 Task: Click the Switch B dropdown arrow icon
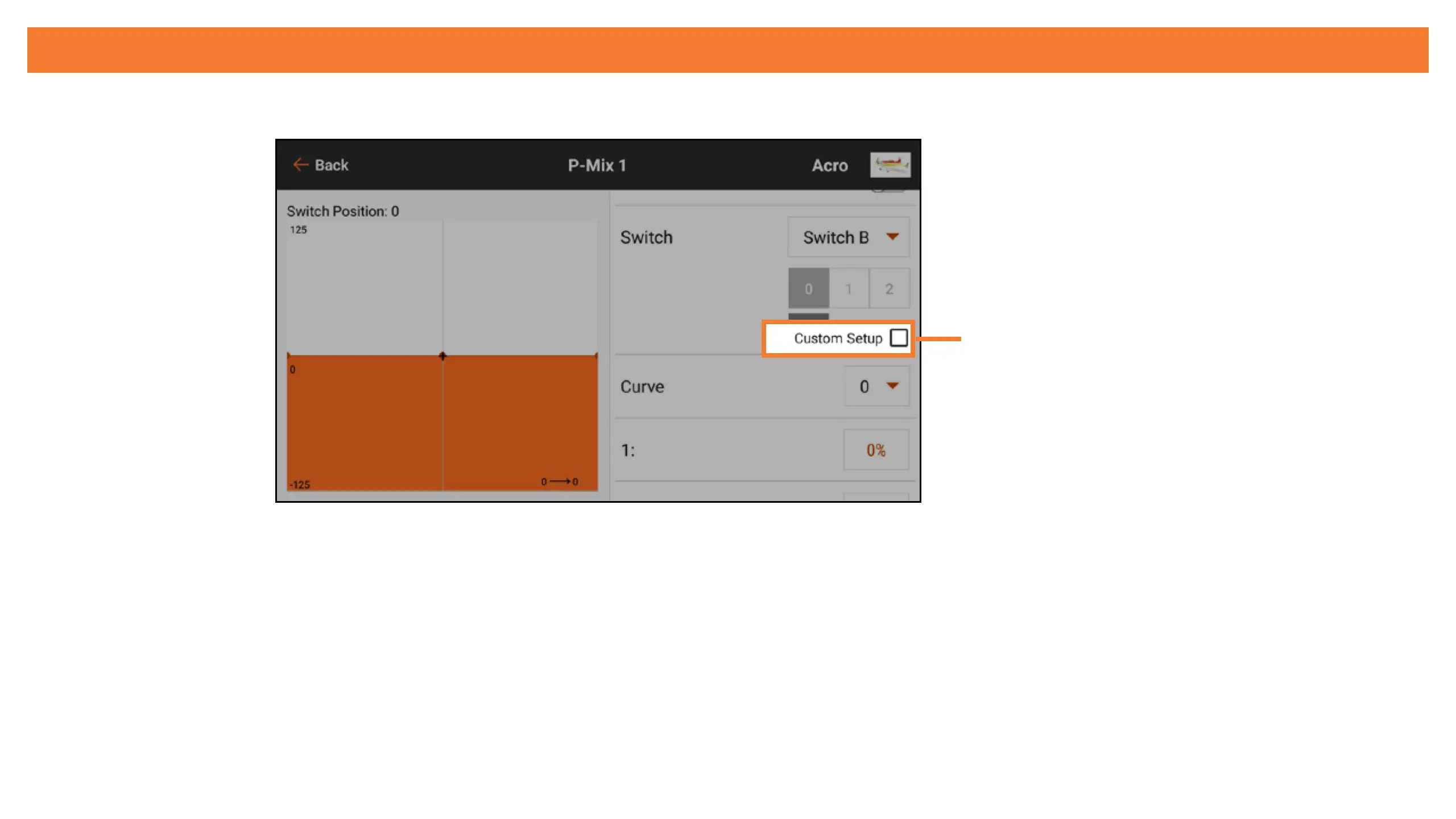[x=892, y=237]
